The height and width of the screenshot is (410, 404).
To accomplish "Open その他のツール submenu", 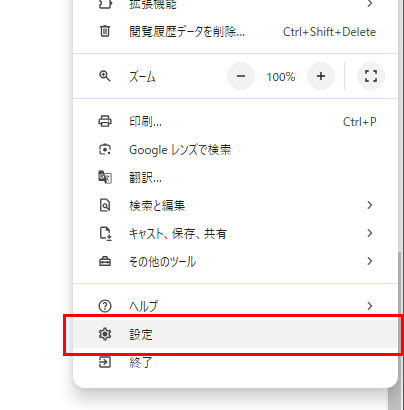I will (235, 261).
